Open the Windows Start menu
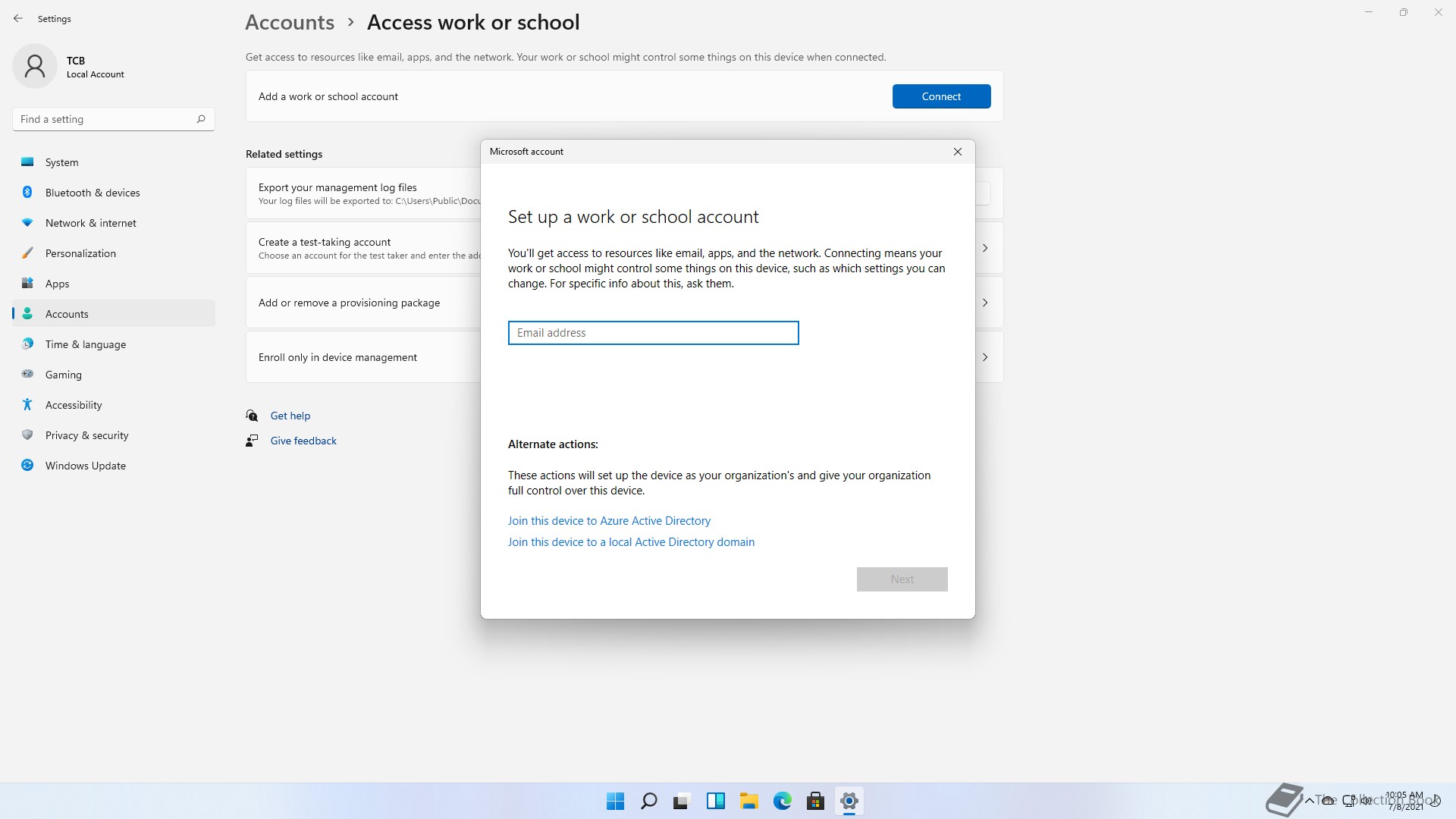Viewport: 1456px width, 819px height. 615,801
